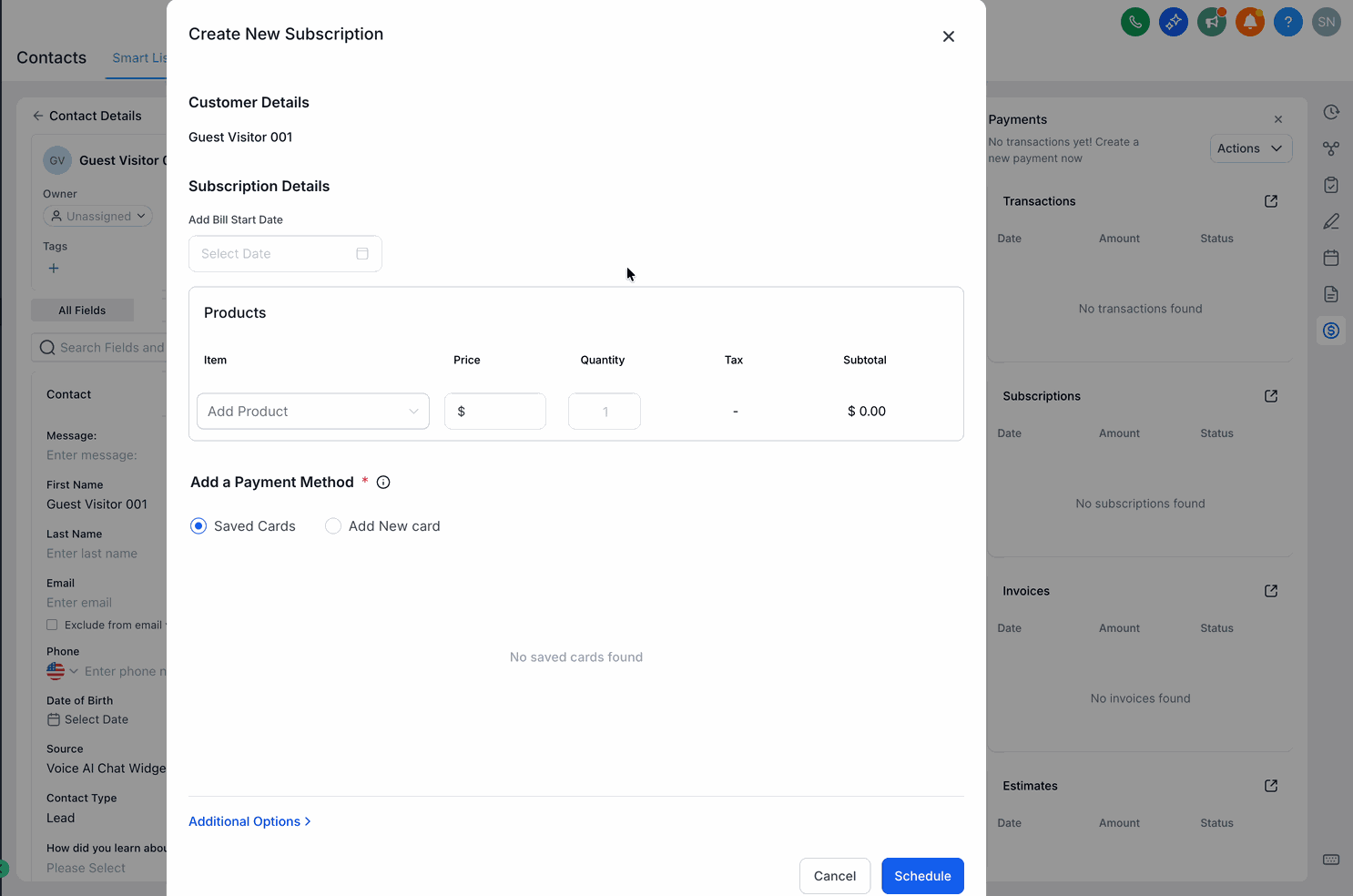The height and width of the screenshot is (896, 1353).
Task: Open the activity history clock icon in sidebar
Action: click(x=1331, y=112)
